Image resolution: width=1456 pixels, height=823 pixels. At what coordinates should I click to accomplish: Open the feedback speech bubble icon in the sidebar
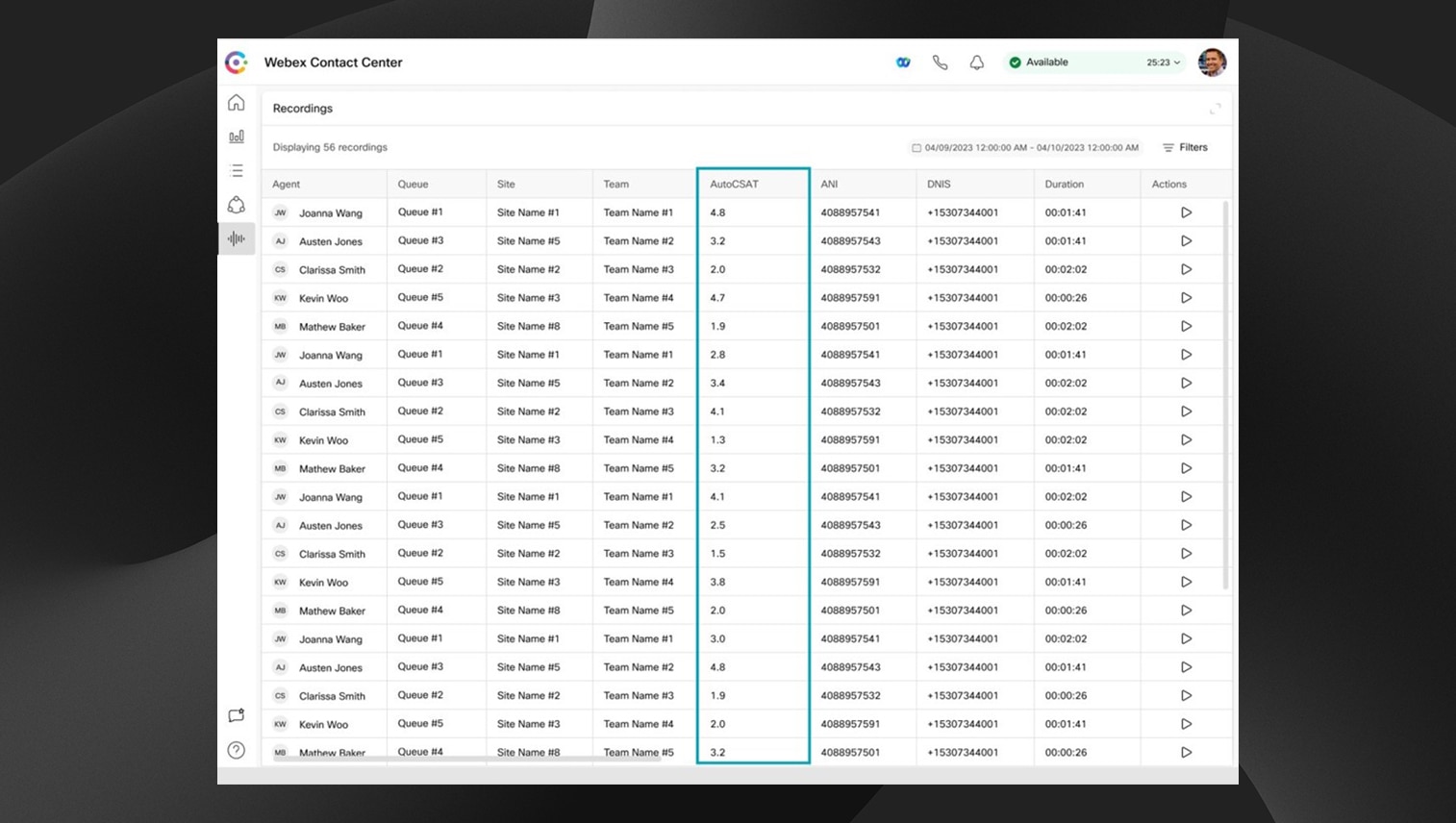click(237, 715)
